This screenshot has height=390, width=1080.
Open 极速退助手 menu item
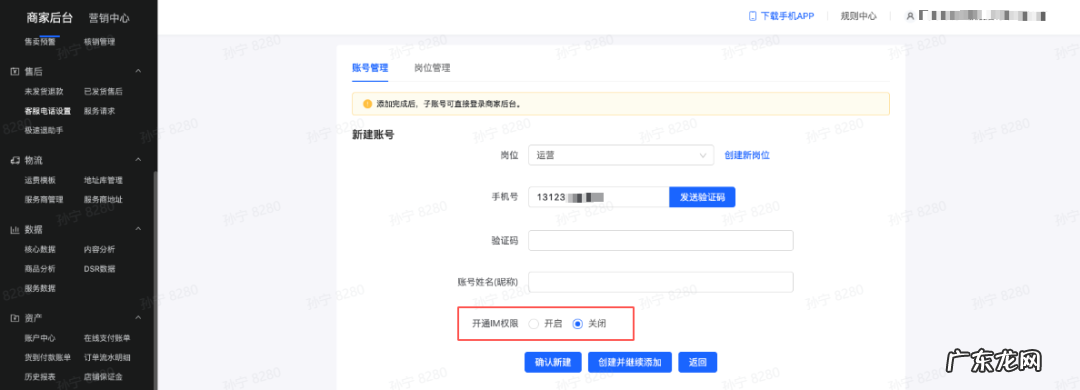click(x=44, y=130)
